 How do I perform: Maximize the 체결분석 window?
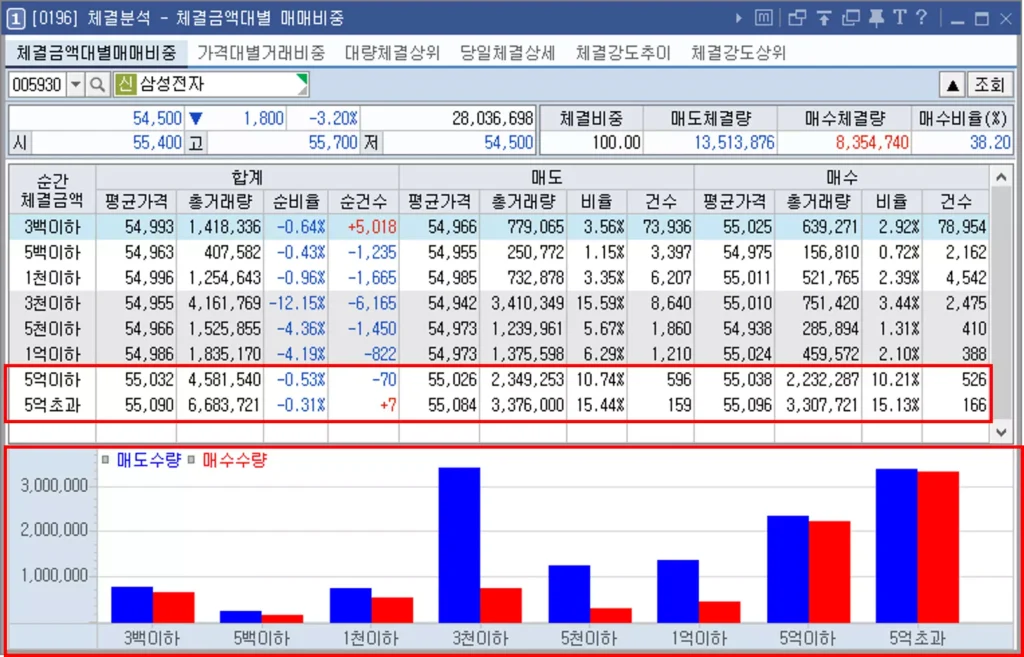pos(982,18)
